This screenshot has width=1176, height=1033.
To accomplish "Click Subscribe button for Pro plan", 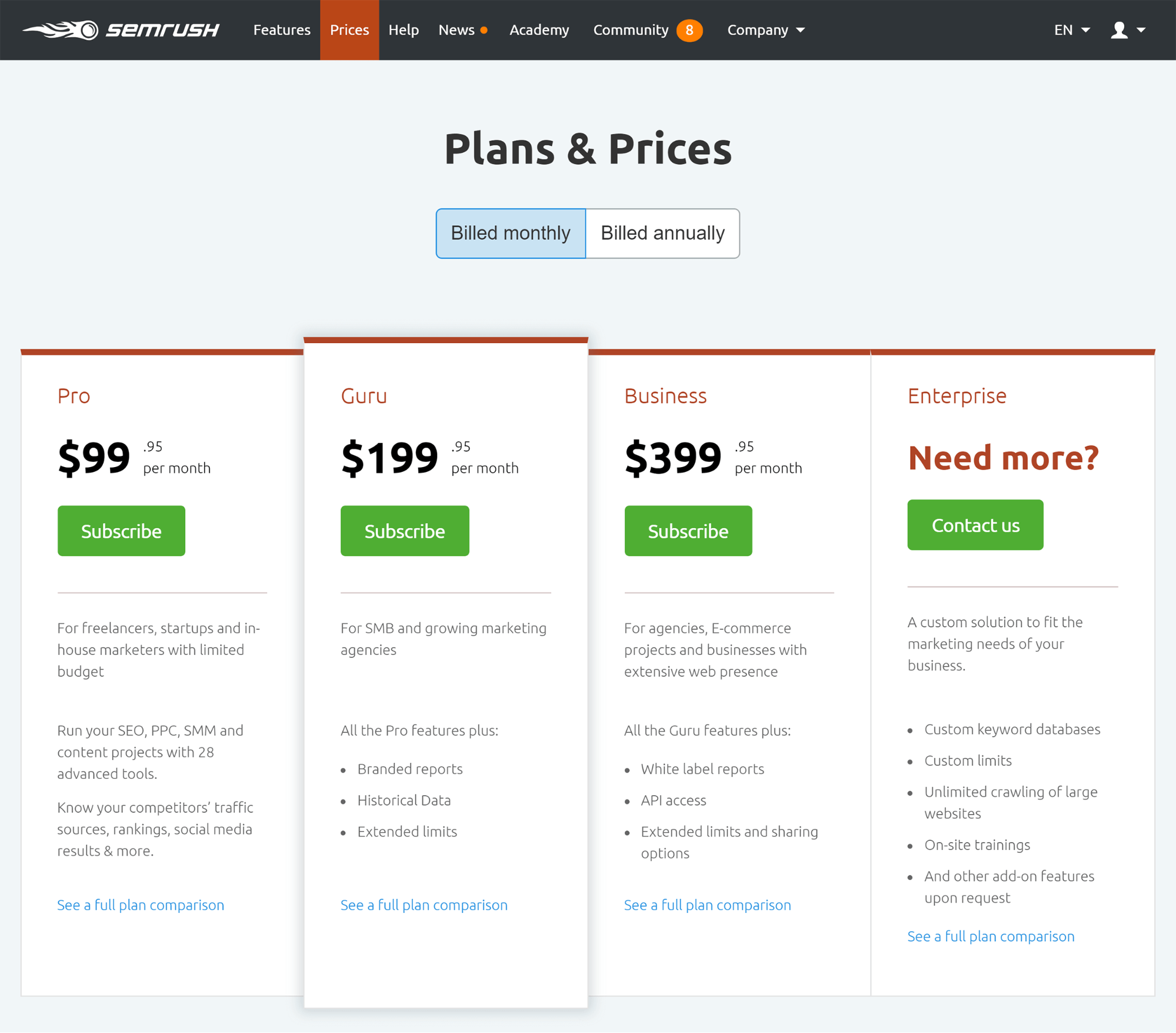I will click(121, 531).
